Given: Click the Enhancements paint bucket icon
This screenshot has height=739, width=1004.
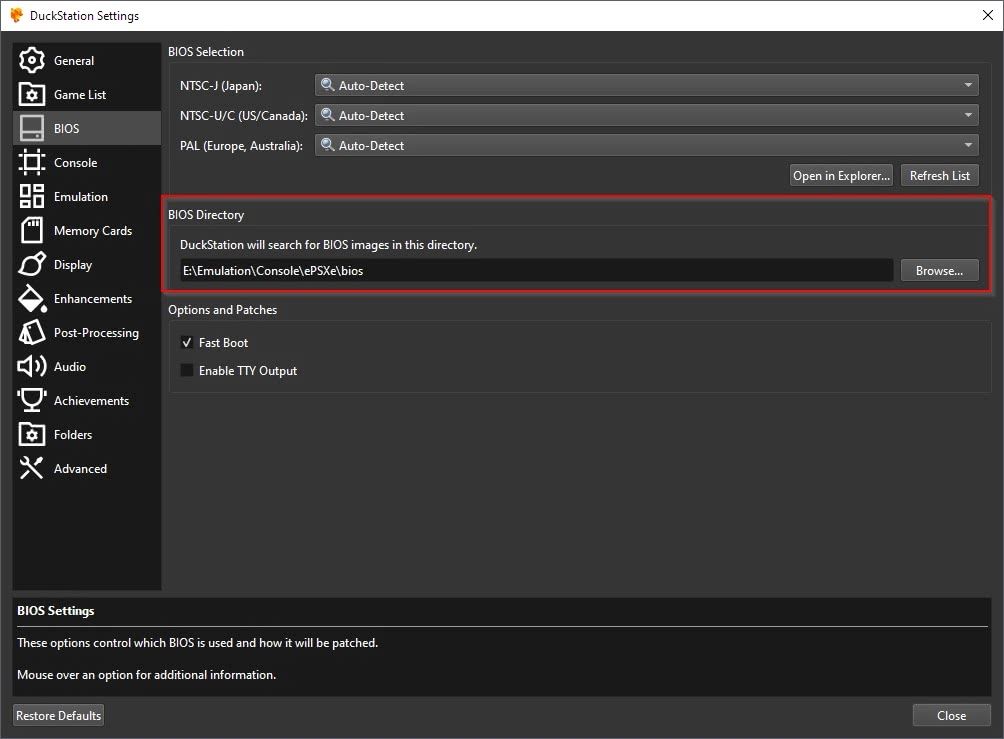Looking at the screenshot, I should 31,298.
